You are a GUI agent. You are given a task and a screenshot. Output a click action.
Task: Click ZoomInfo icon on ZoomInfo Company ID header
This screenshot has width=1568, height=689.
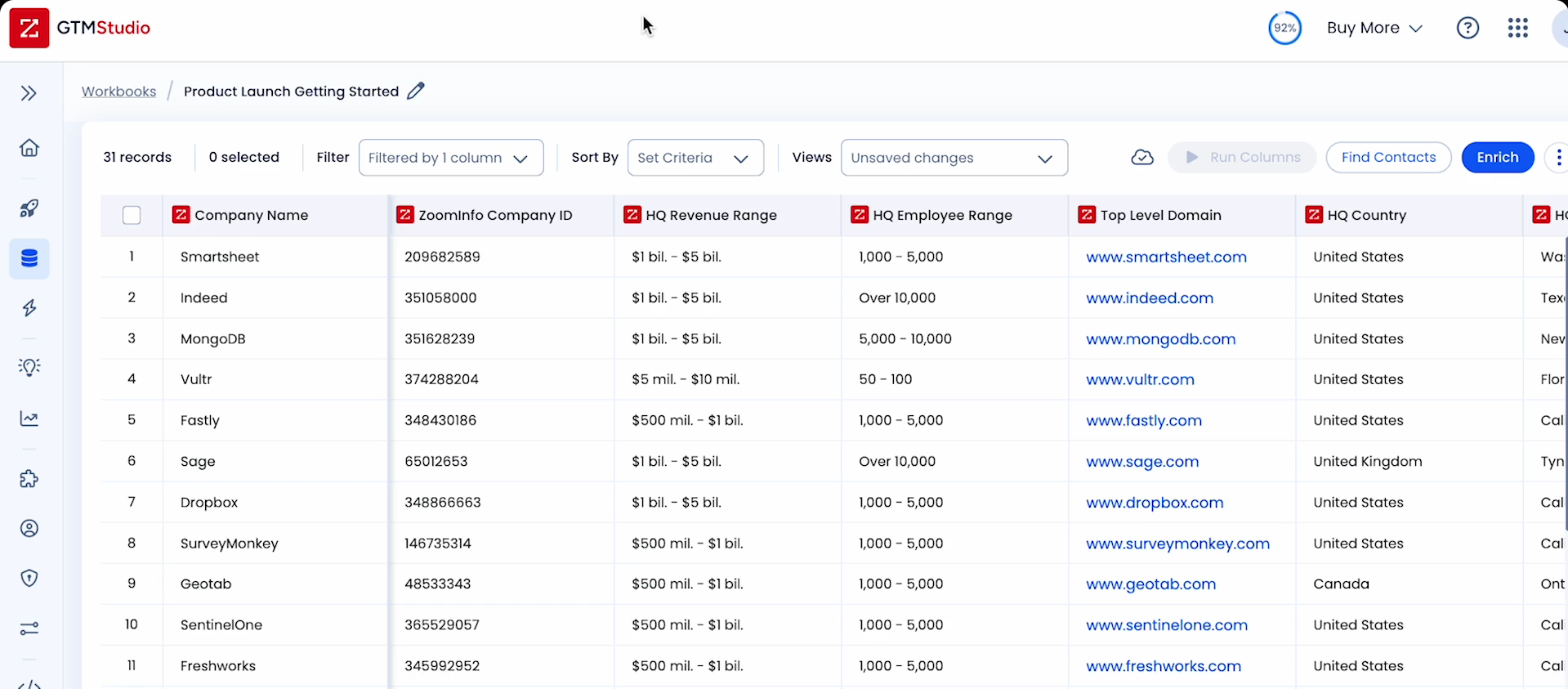click(404, 215)
